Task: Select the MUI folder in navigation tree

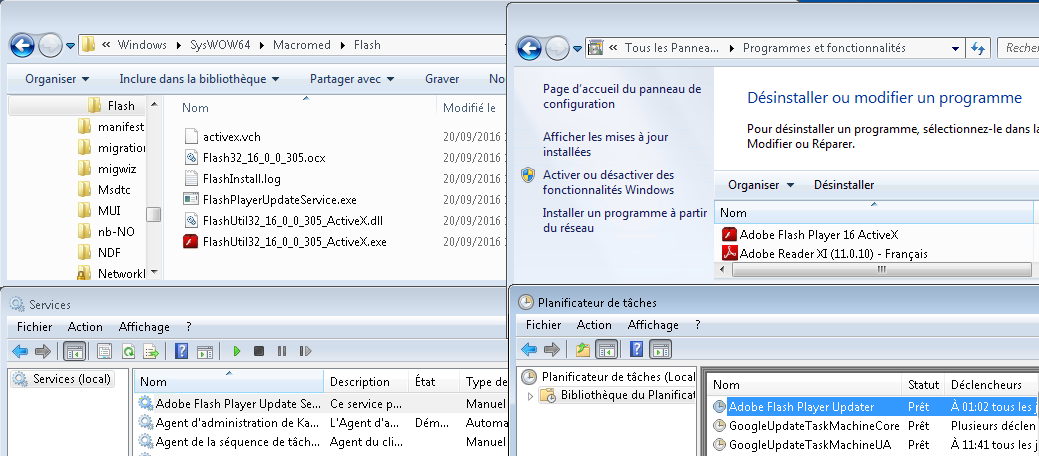Action: click(x=99, y=211)
